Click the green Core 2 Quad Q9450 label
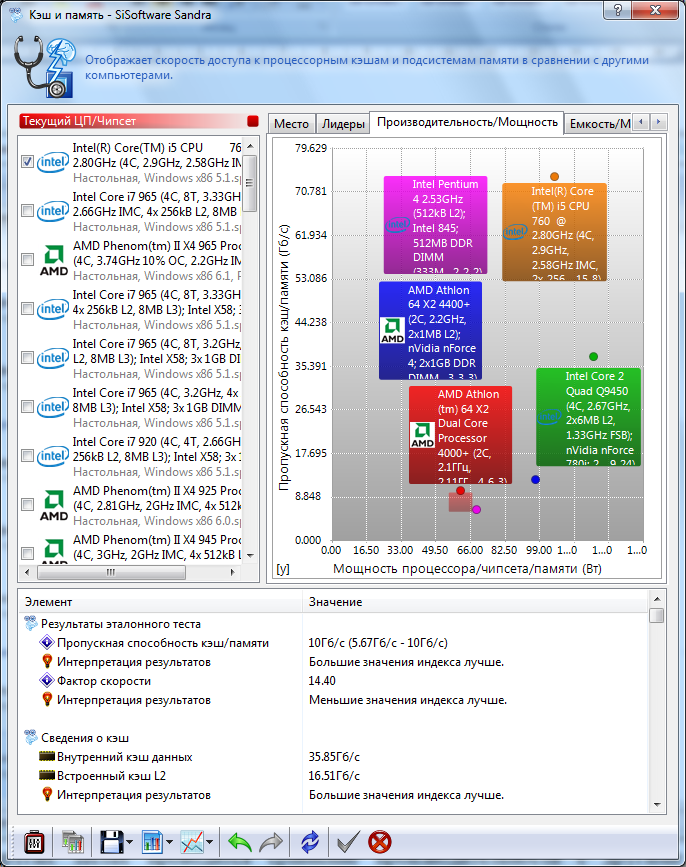 pyautogui.click(x=588, y=417)
